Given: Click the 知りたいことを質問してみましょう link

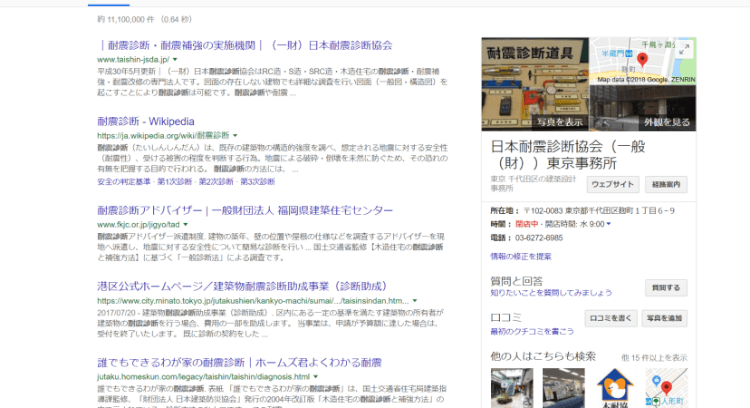Looking at the screenshot, I should coord(551,292).
